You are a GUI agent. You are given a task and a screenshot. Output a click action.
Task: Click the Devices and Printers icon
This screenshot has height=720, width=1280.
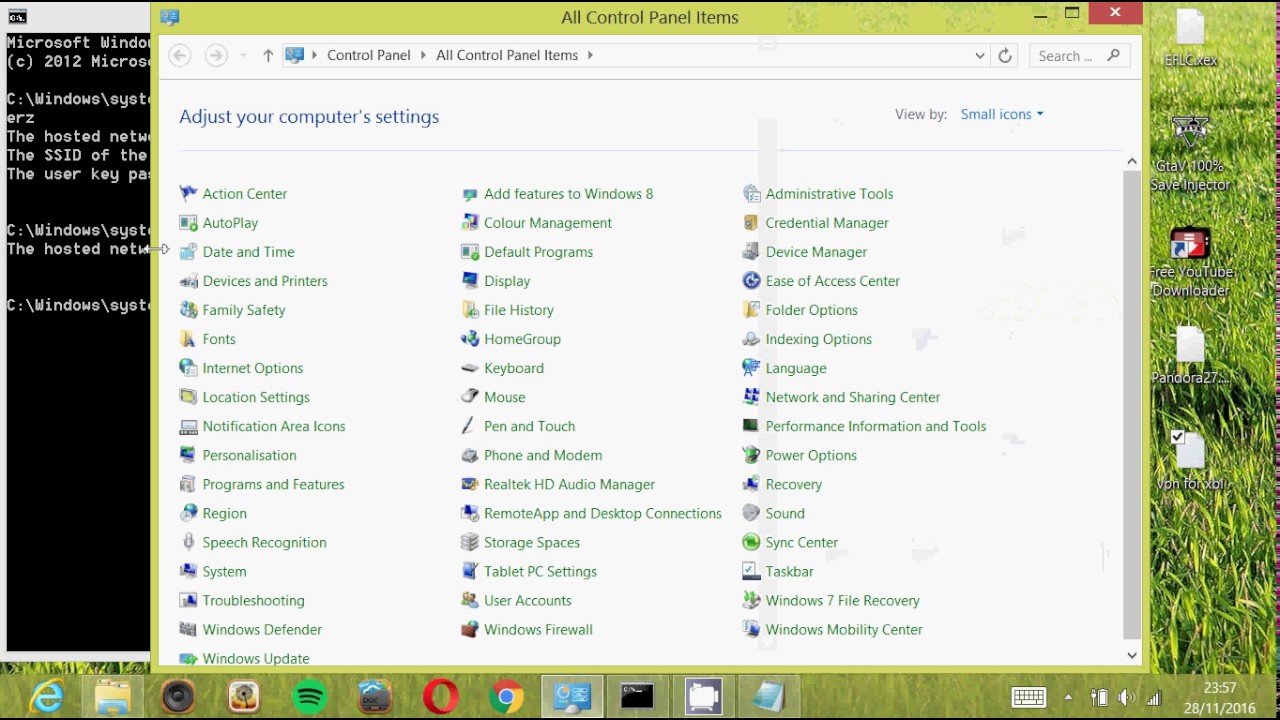[x=188, y=281]
